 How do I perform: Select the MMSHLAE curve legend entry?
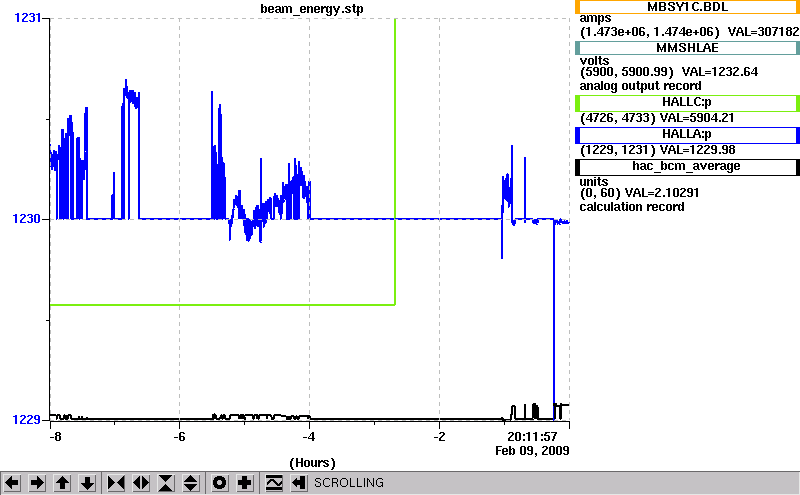(687, 48)
